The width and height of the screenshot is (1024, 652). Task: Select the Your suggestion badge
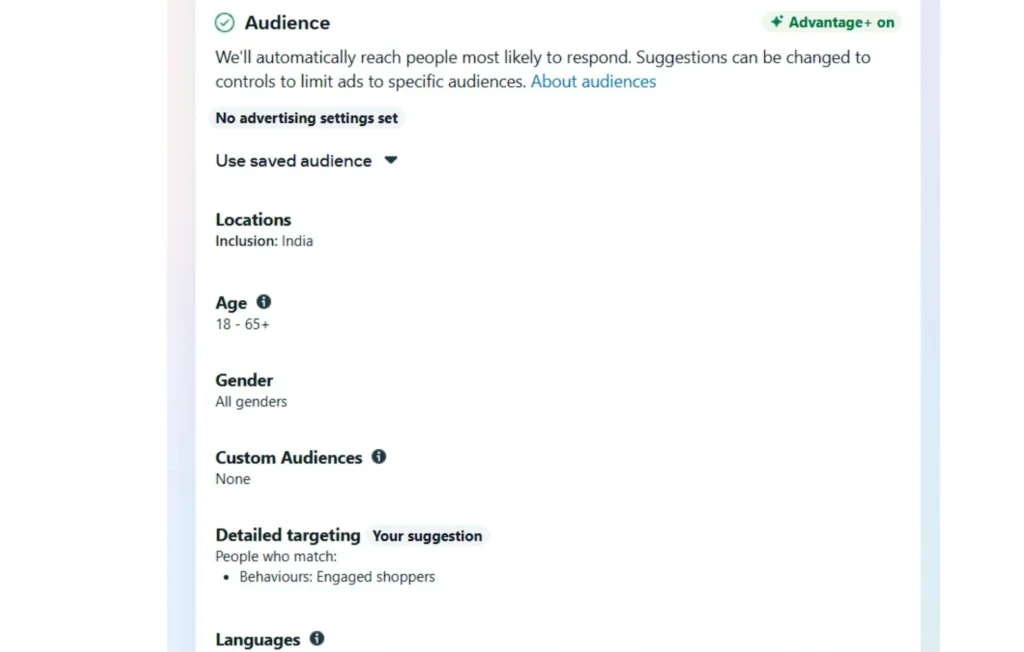tap(427, 536)
